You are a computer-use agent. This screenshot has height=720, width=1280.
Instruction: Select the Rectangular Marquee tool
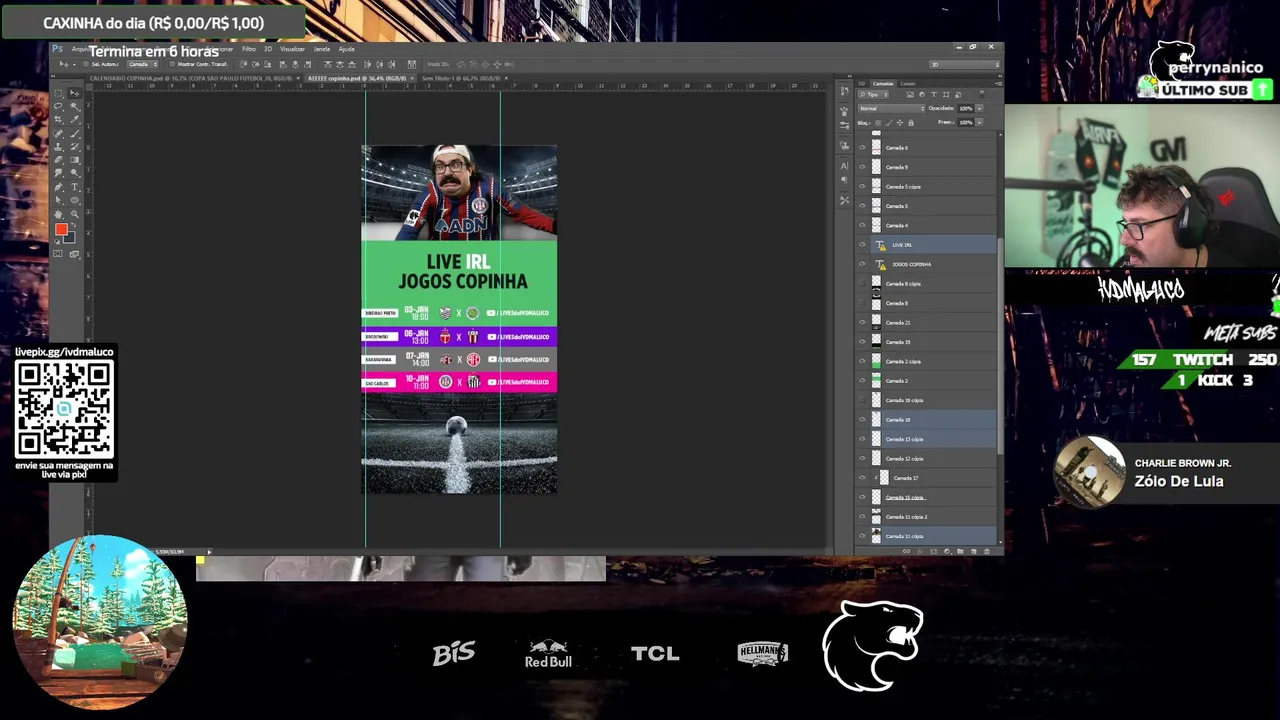pyautogui.click(x=58, y=93)
